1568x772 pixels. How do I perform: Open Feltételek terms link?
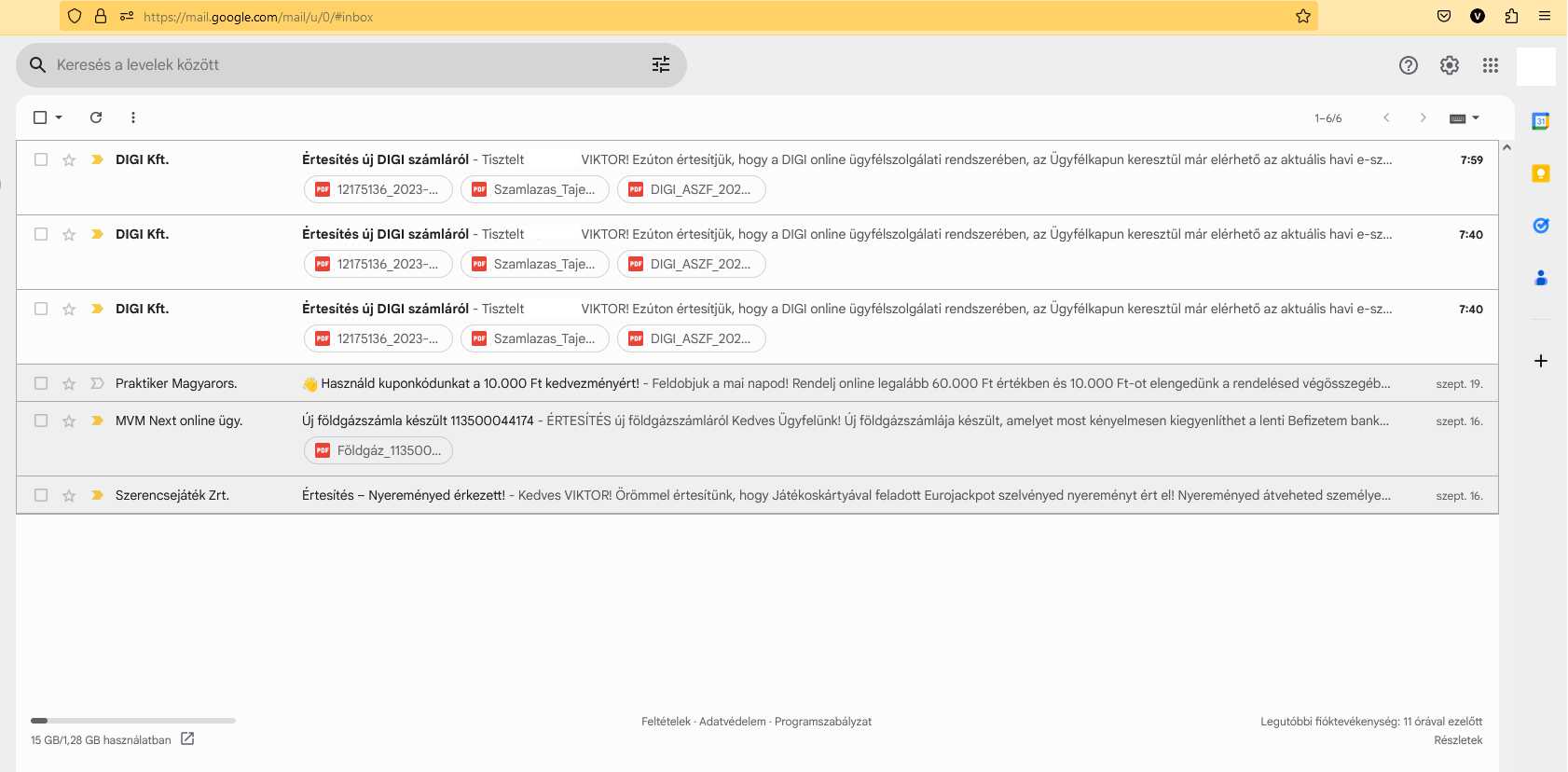tap(666, 722)
